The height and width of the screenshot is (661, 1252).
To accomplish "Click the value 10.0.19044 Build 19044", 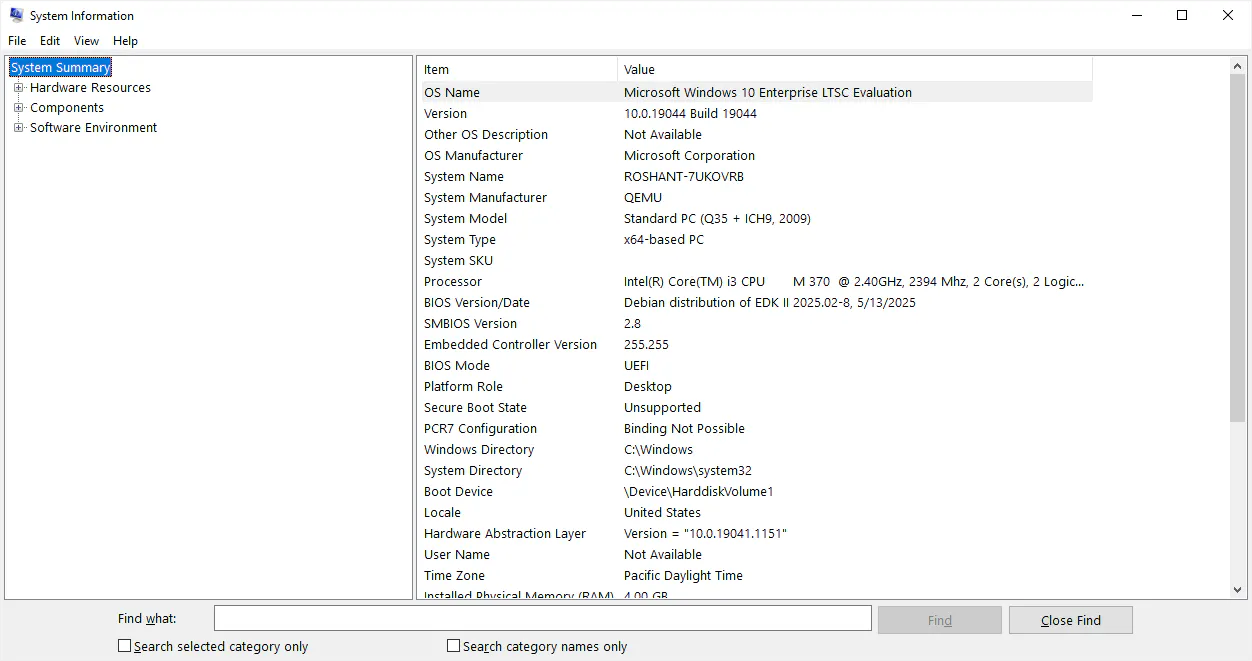I will [690, 113].
